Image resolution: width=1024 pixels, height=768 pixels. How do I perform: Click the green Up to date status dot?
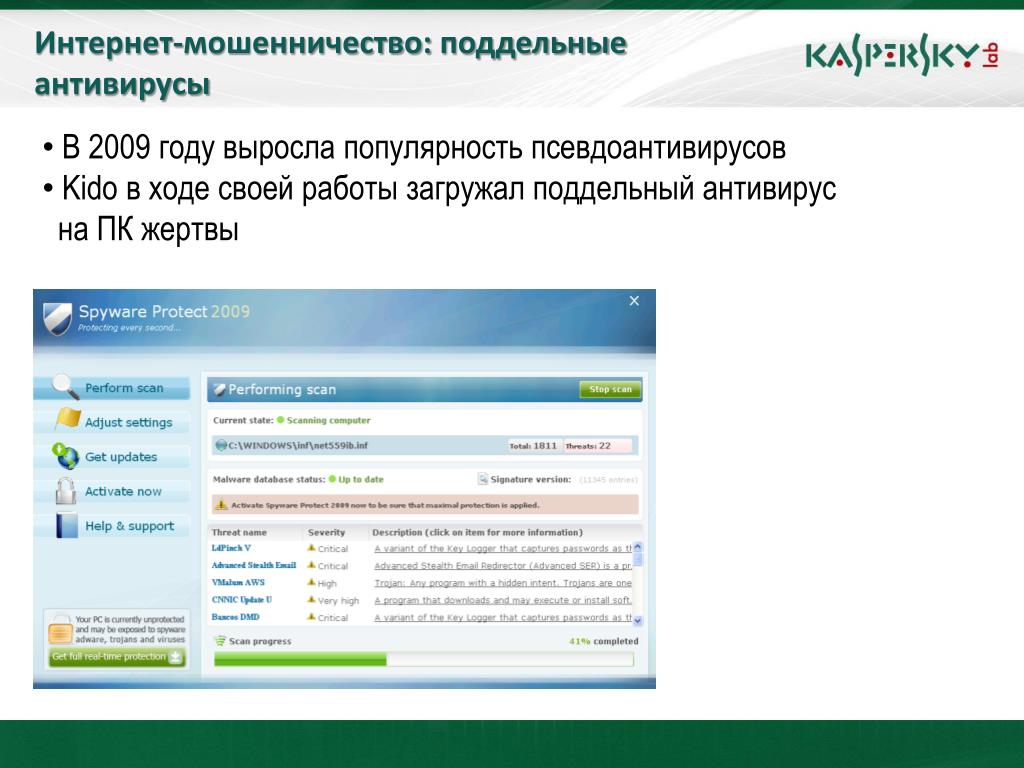pyautogui.click(x=332, y=479)
